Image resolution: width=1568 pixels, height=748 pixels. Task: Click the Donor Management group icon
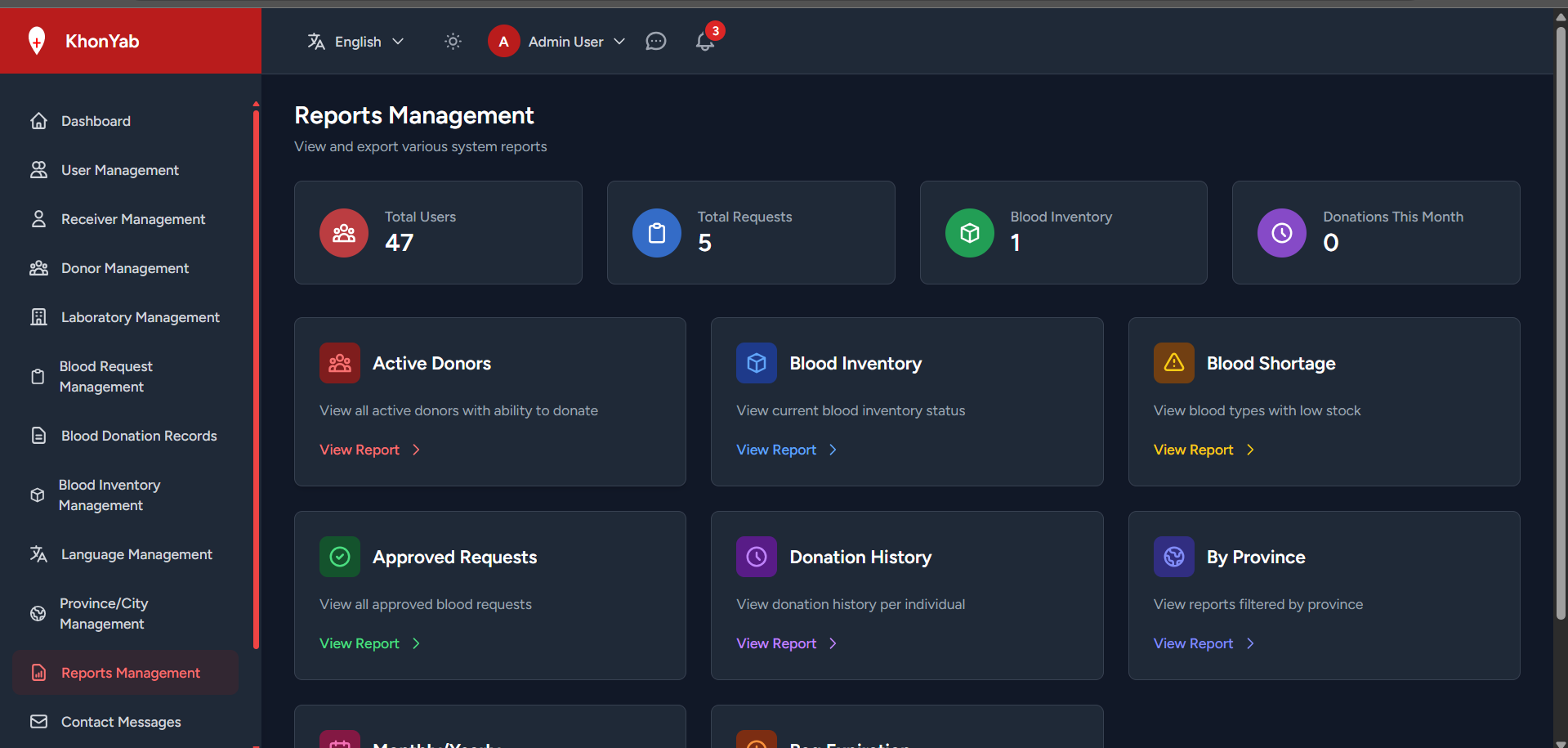38,268
